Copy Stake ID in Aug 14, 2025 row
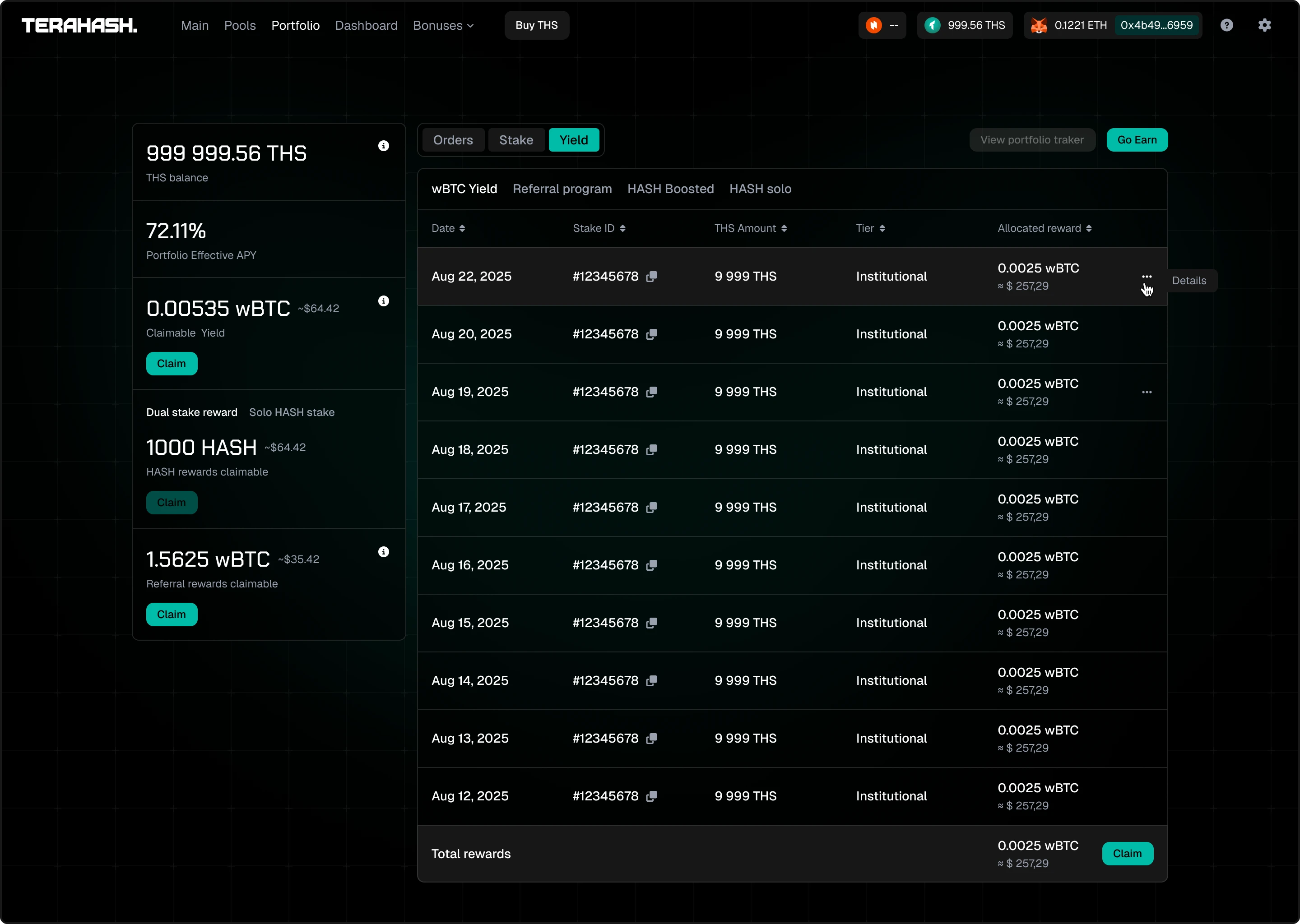The width and height of the screenshot is (1300, 924). (652, 681)
